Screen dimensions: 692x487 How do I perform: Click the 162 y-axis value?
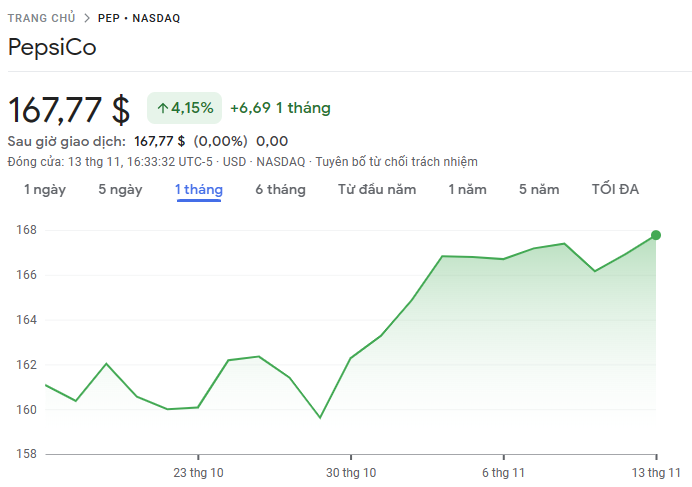[x=26, y=365]
